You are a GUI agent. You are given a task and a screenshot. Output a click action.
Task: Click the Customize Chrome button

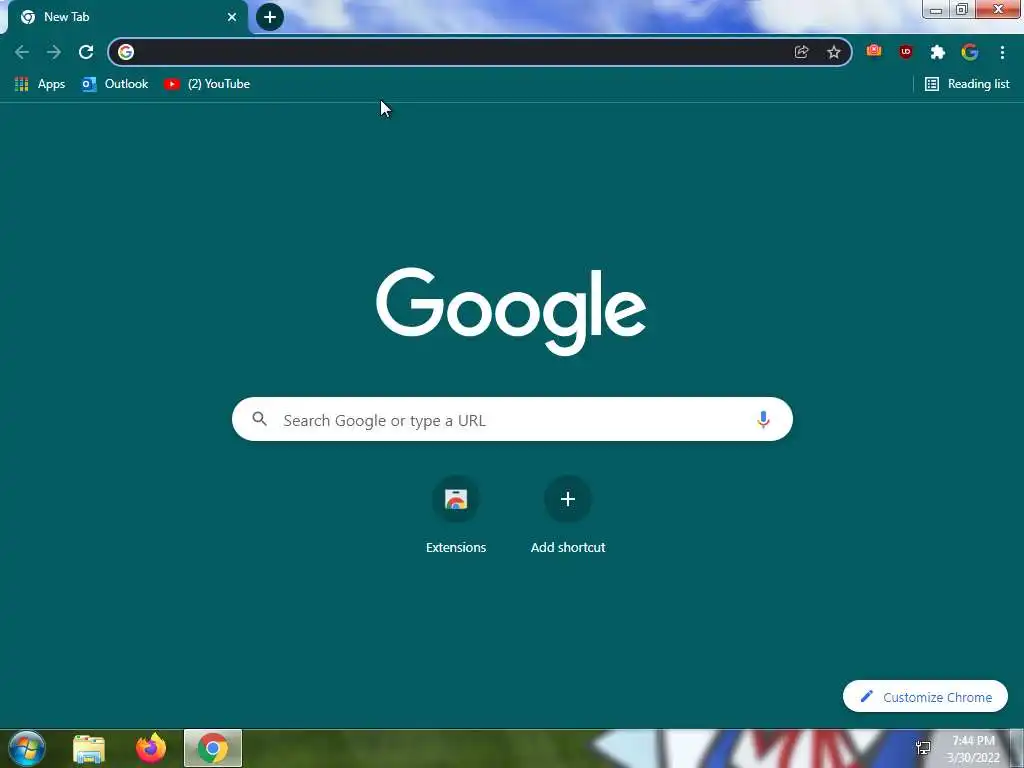[x=925, y=697]
